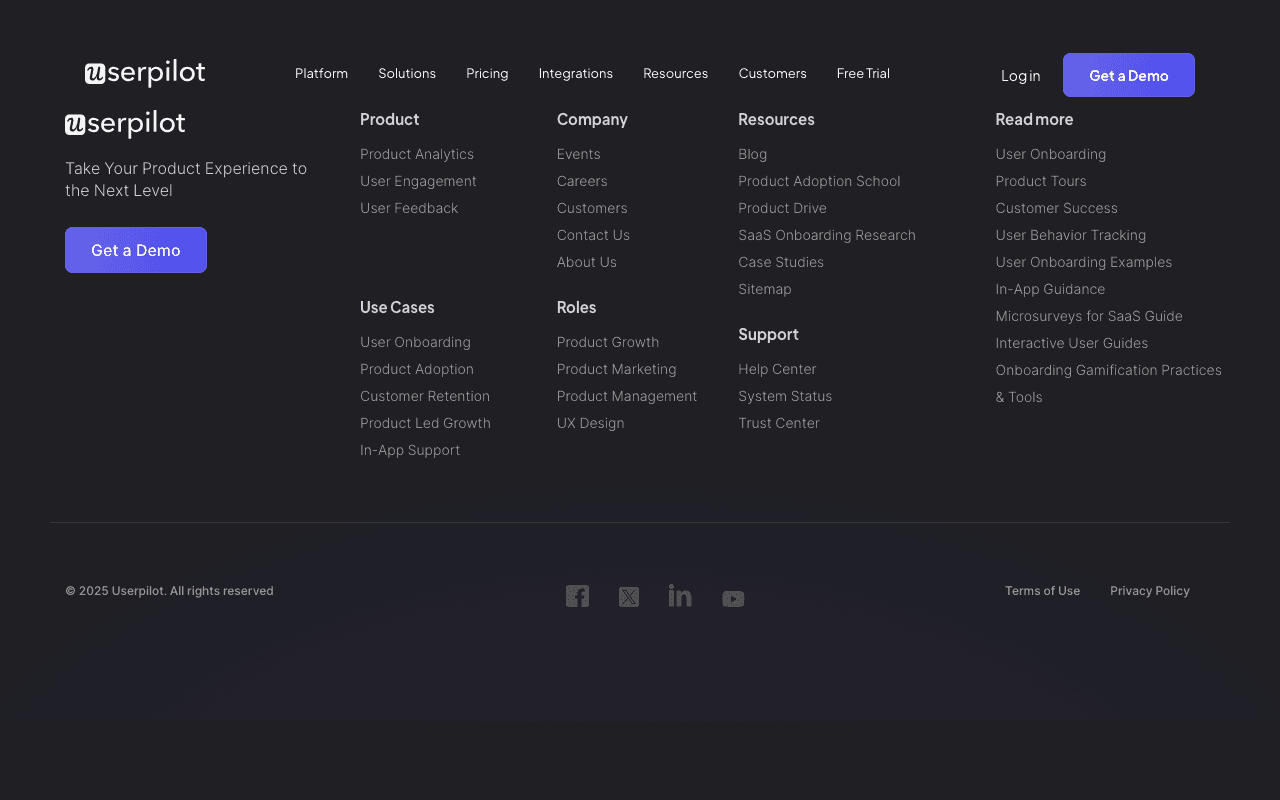Open the Resources navigation dropdown
This screenshot has height=800, width=1280.
point(675,73)
